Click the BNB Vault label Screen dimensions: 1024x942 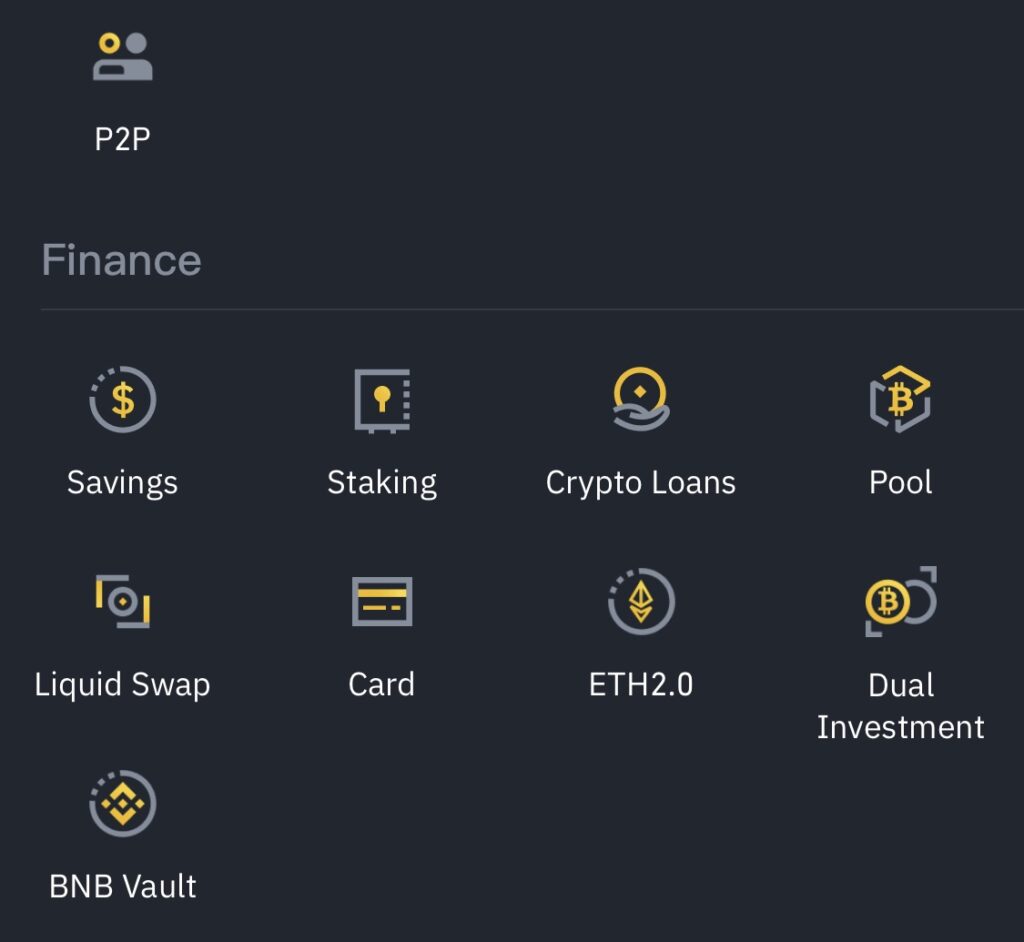123,886
